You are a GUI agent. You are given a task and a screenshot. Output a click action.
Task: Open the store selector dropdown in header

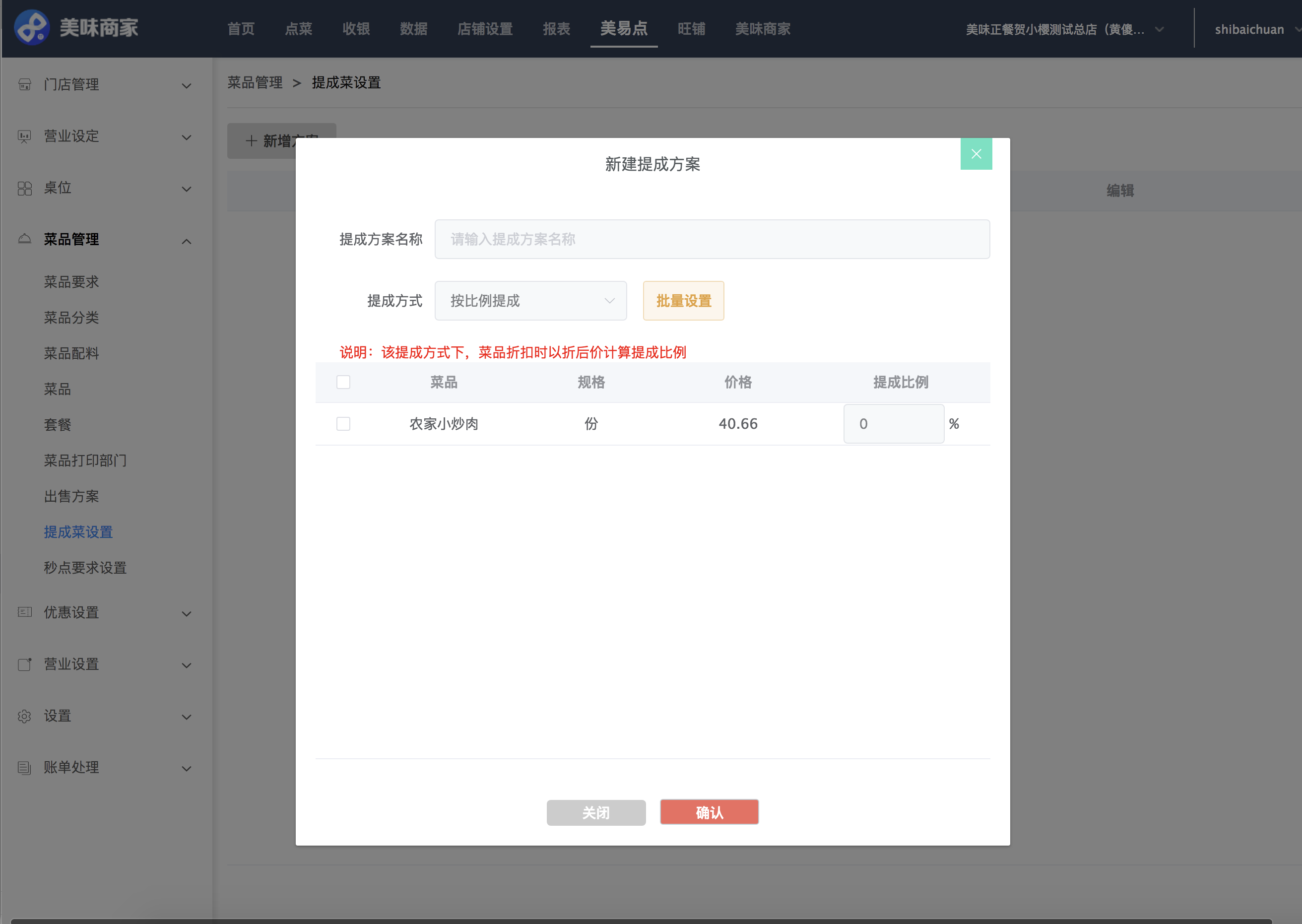[1064, 29]
